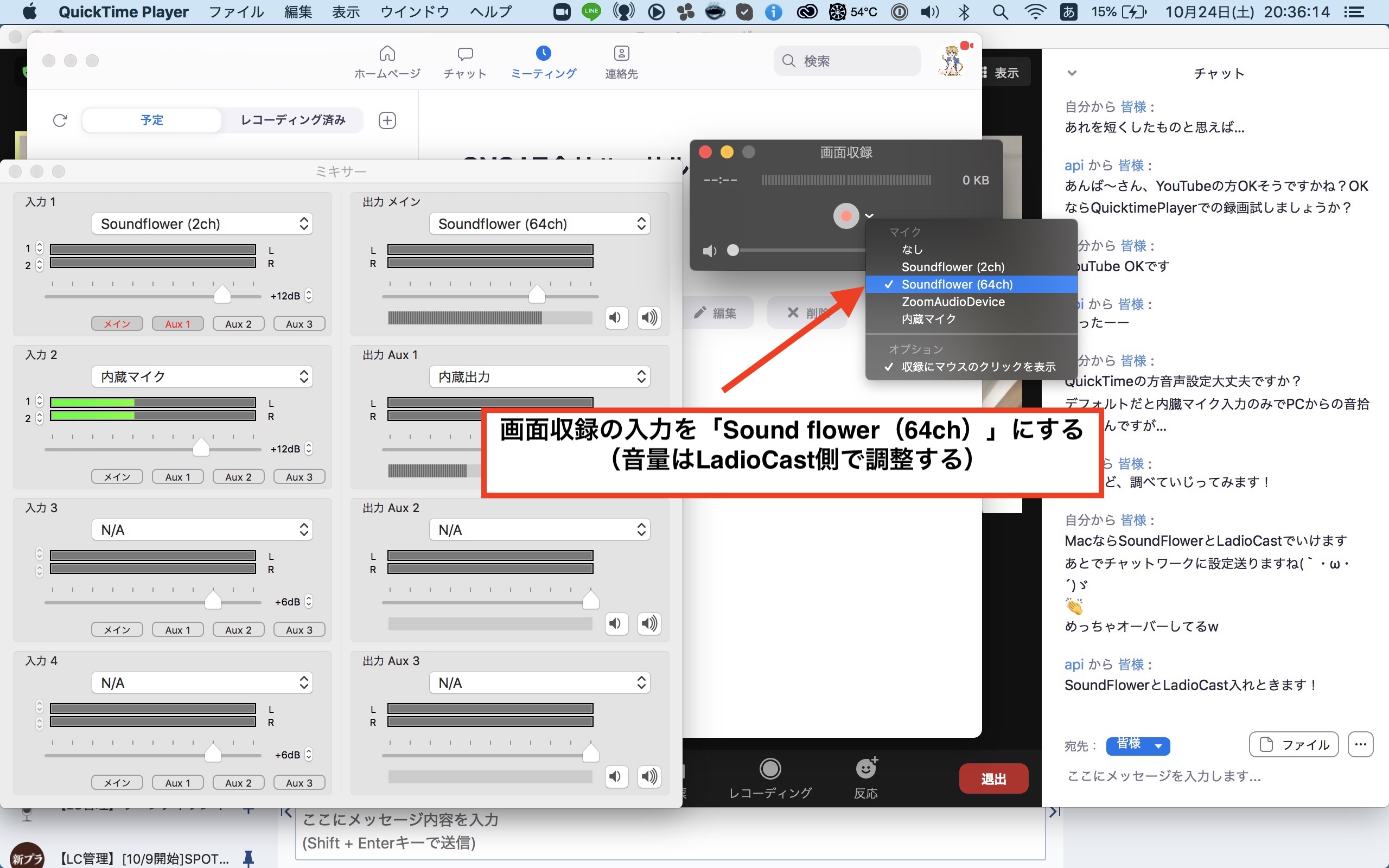This screenshot has width=1389, height=868.
Task: Click the refresh meetings list icon
Action: click(x=60, y=120)
